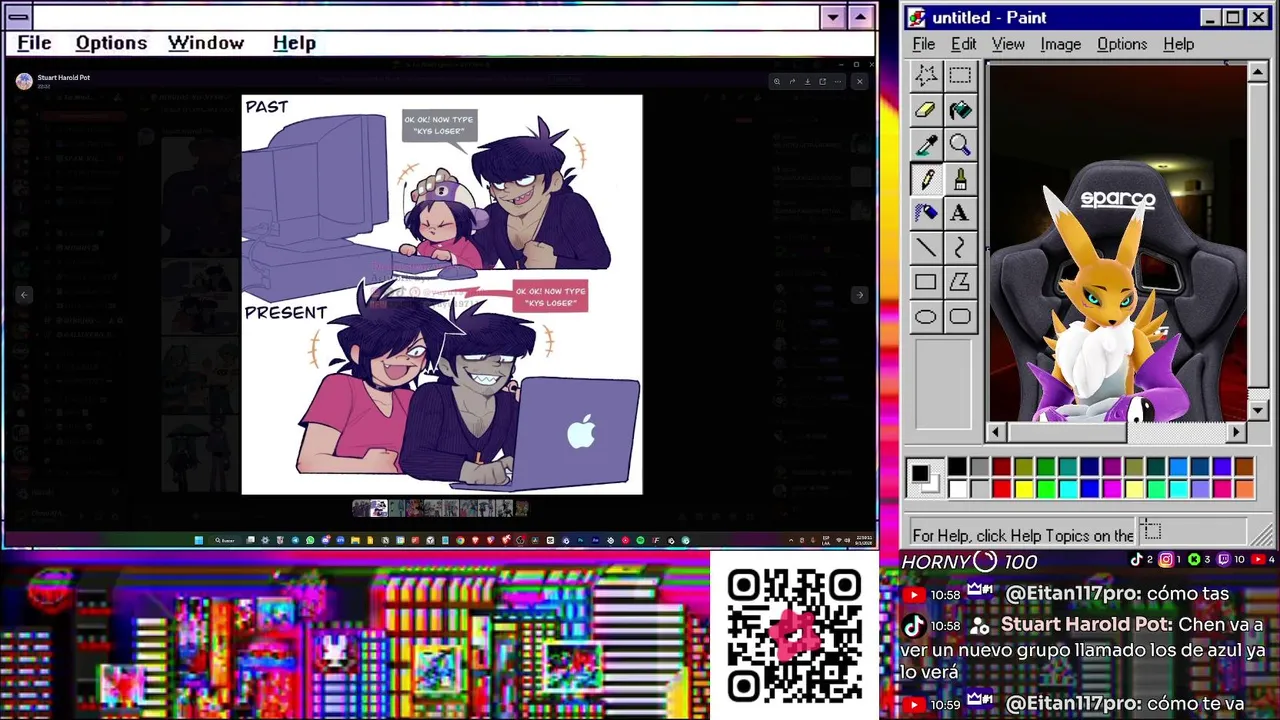Open Paint's Edit menu
1280x720 pixels.
(x=963, y=44)
